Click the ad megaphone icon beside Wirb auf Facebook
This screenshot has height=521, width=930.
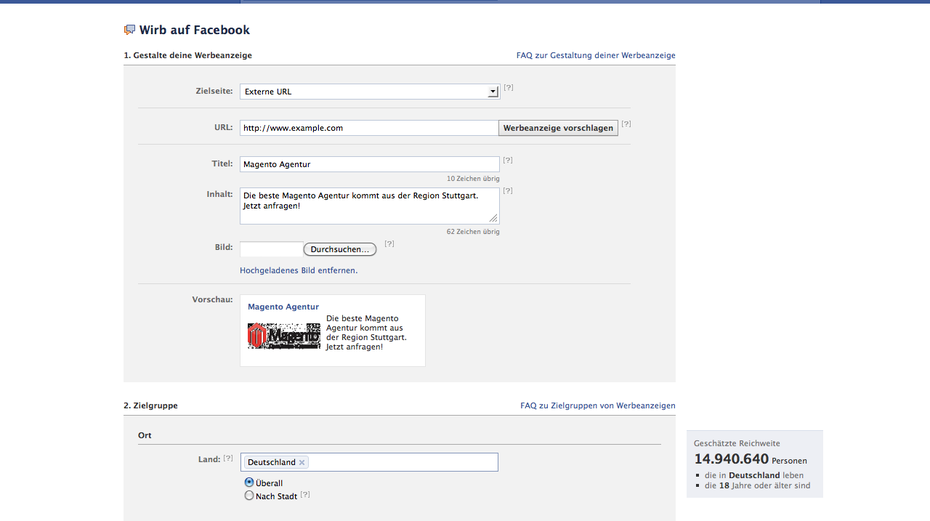[129, 30]
